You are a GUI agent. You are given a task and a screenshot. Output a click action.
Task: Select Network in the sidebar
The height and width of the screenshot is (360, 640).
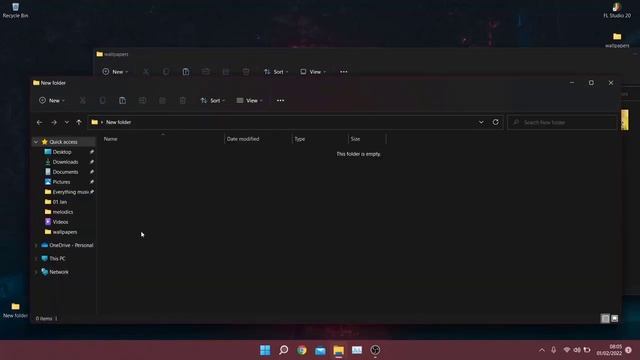(59, 272)
